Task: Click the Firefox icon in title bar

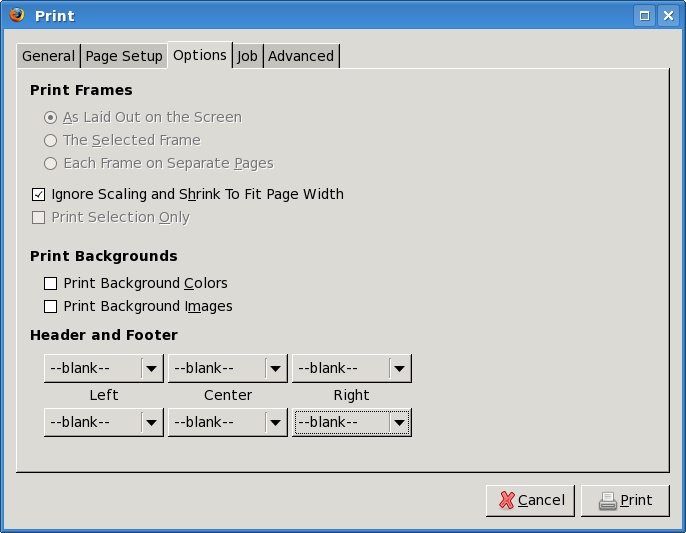Action: (x=16, y=15)
